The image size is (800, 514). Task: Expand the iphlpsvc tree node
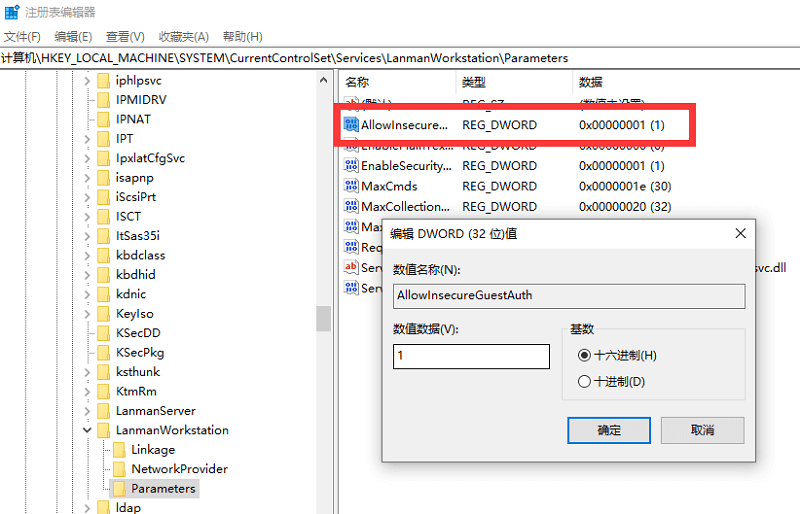(x=87, y=81)
